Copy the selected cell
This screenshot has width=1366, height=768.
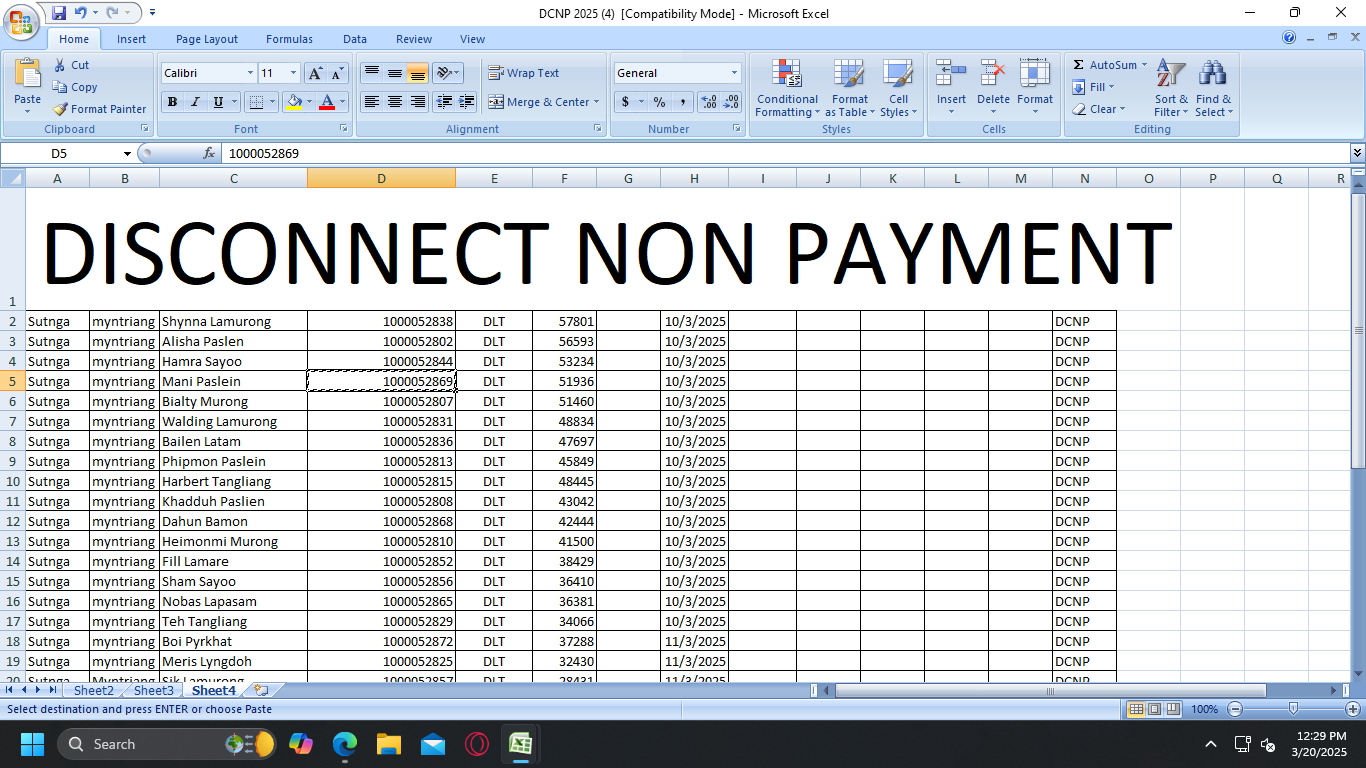[x=75, y=87]
